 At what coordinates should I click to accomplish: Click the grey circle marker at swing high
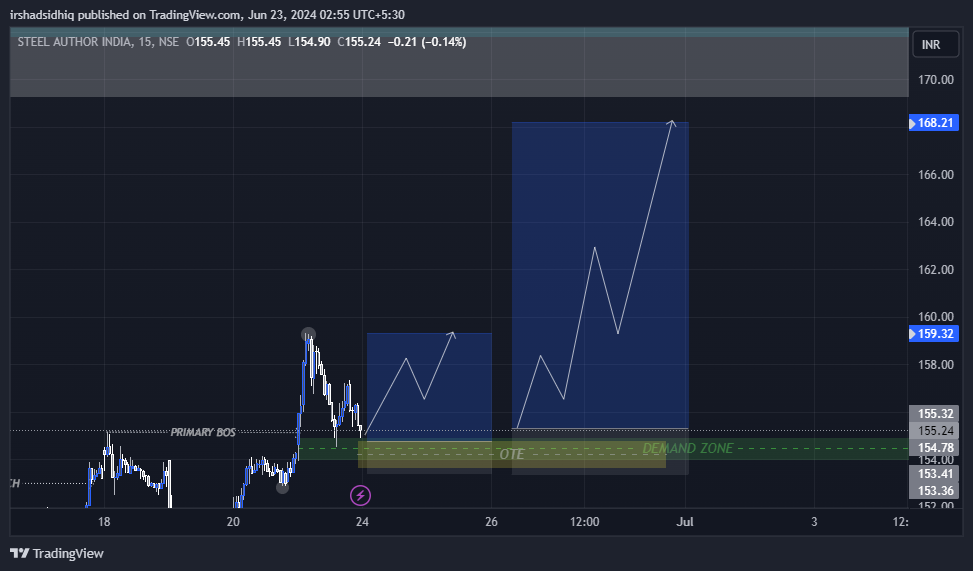308,335
